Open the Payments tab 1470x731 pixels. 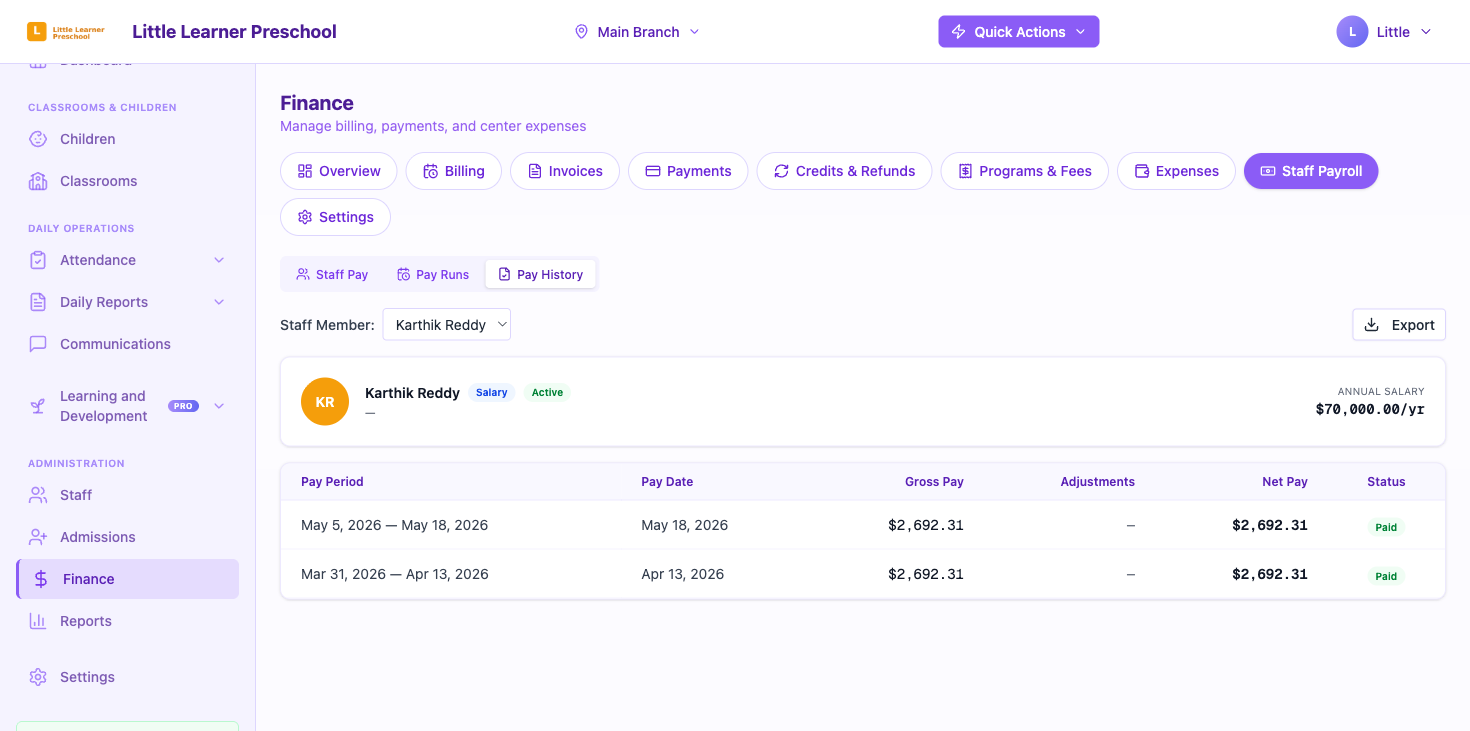688,171
